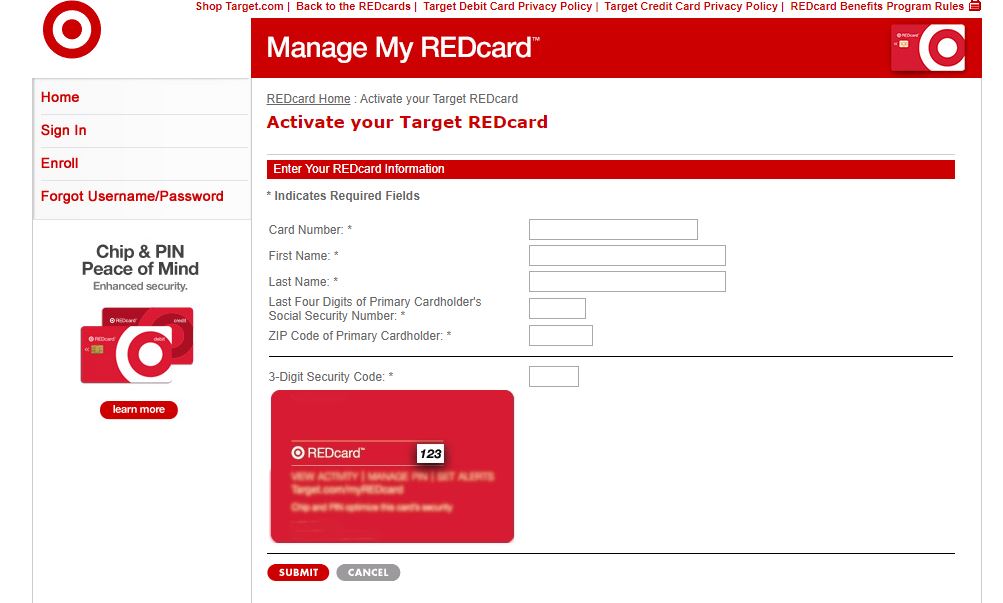Click the small red icon after Program Rules

974,6
